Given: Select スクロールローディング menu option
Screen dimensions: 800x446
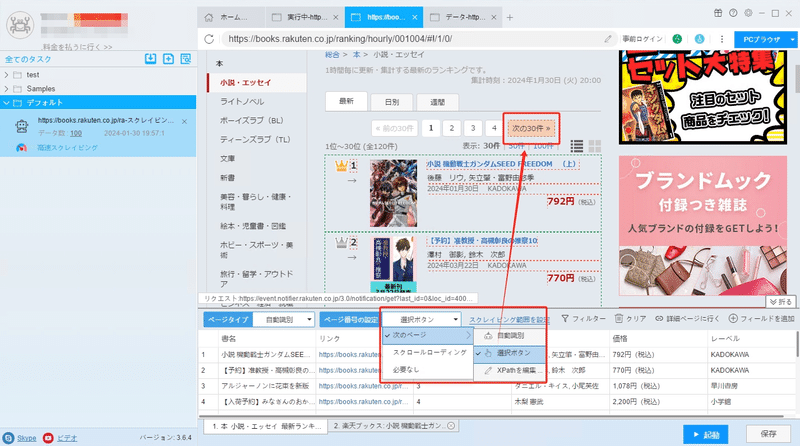Looking at the screenshot, I should (428, 353).
